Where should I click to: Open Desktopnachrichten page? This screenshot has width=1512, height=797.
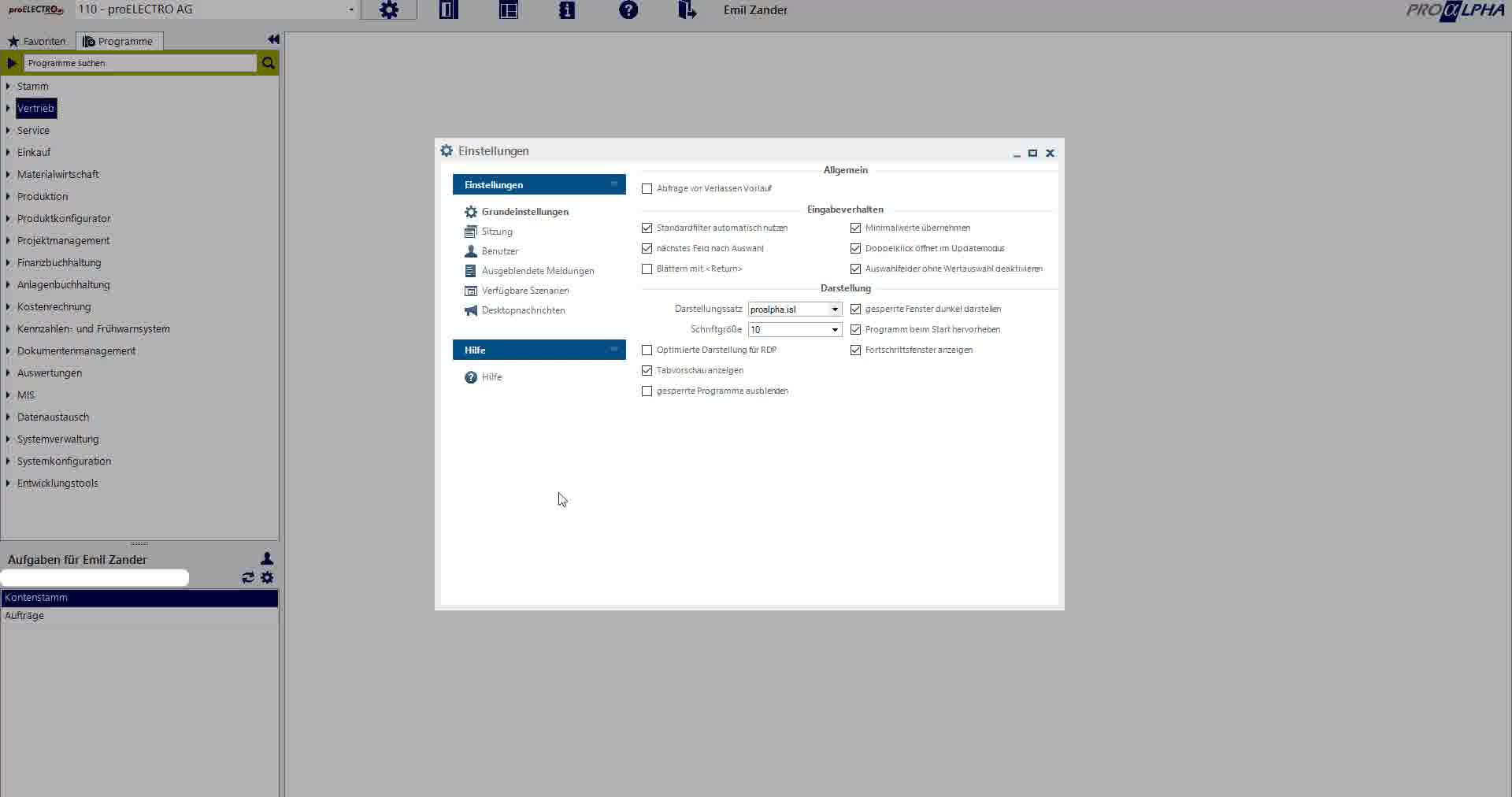click(x=524, y=310)
